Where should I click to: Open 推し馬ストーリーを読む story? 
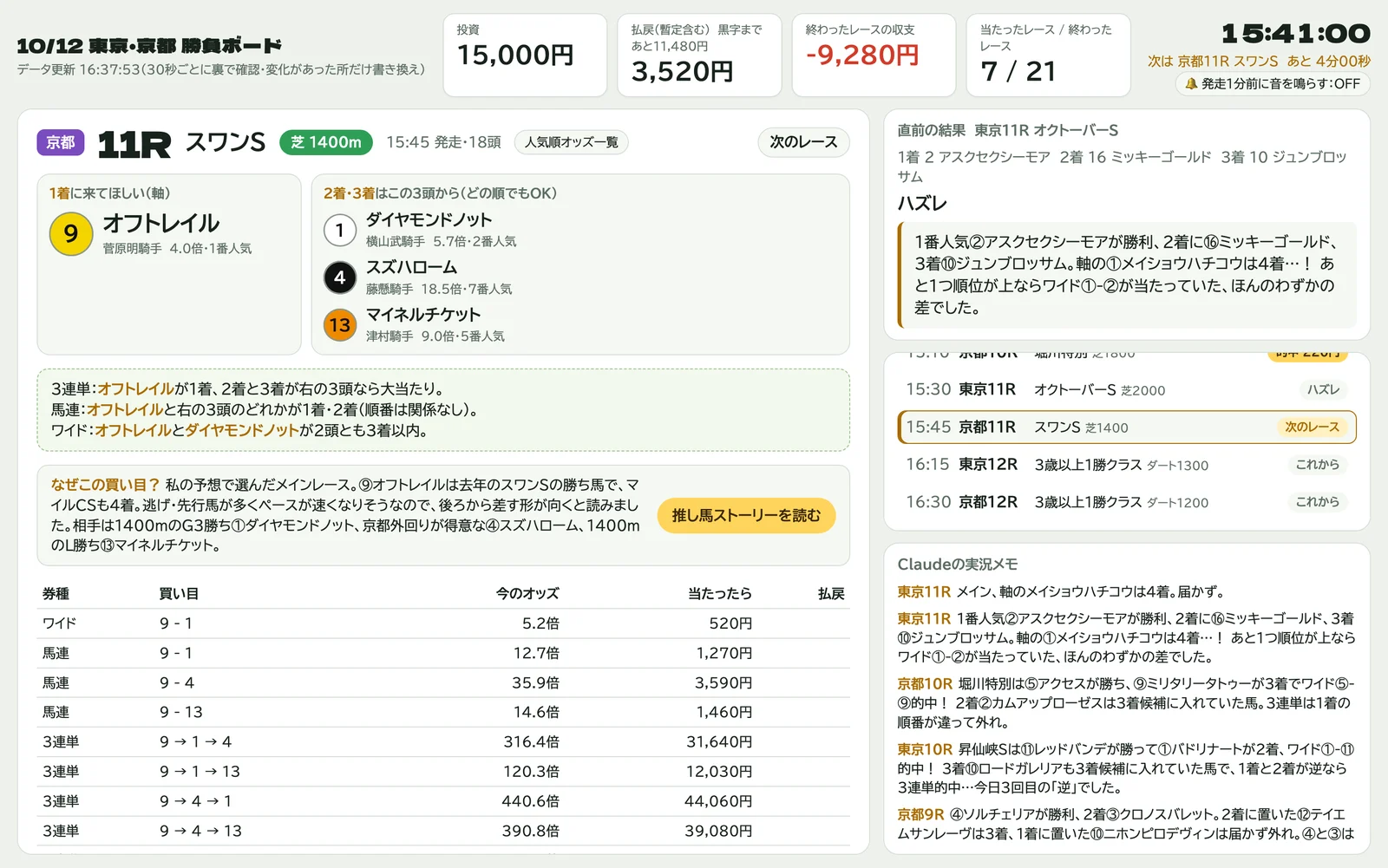746,515
